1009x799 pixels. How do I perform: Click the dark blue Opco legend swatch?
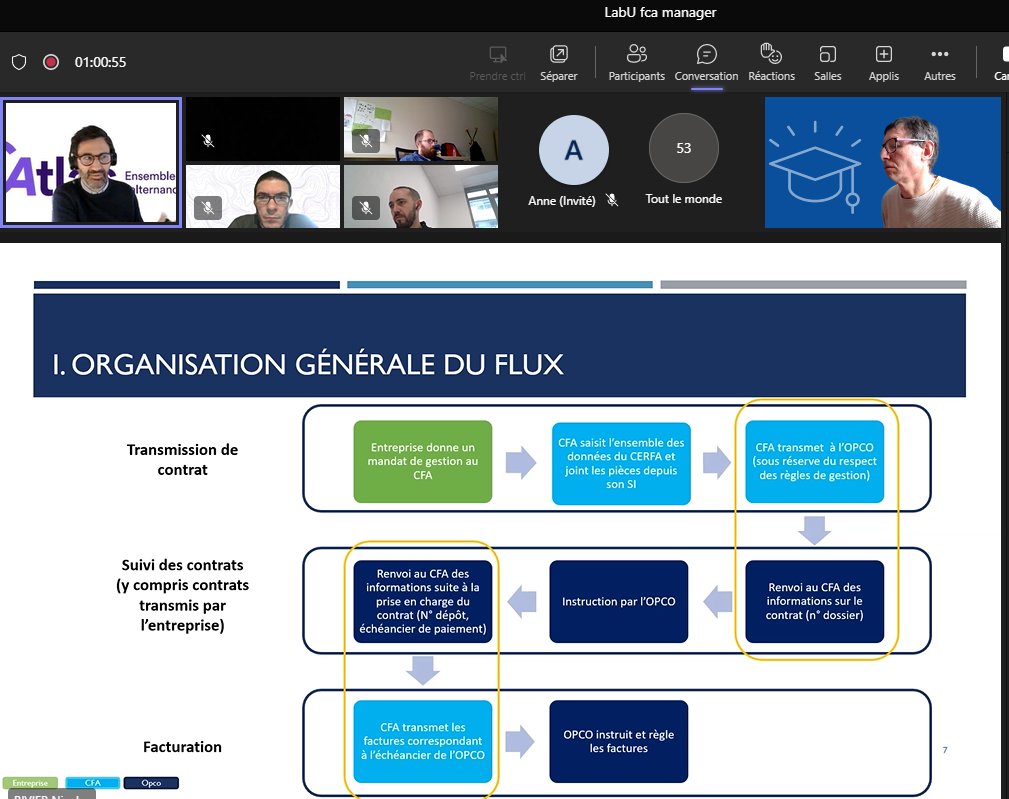[151, 783]
